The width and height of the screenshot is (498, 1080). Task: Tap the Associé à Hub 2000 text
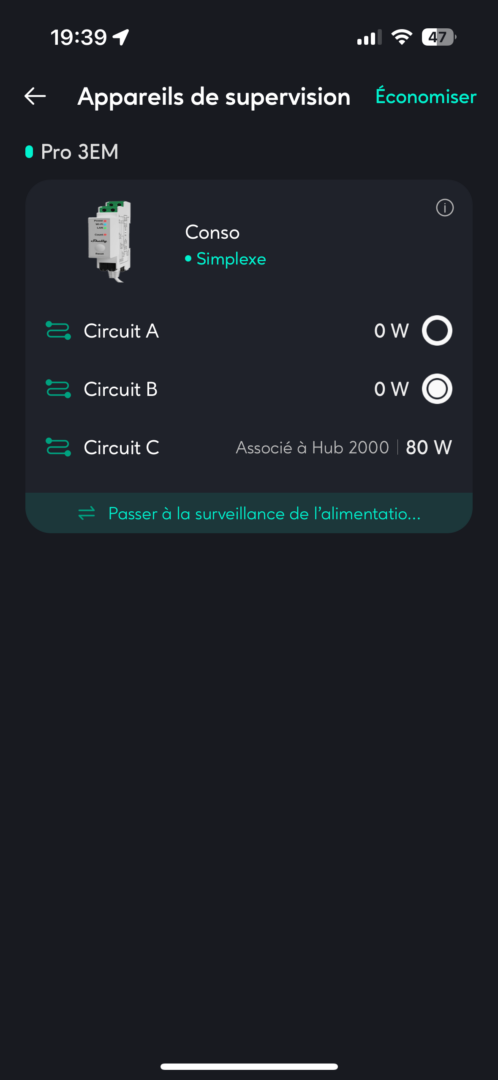[x=312, y=448]
